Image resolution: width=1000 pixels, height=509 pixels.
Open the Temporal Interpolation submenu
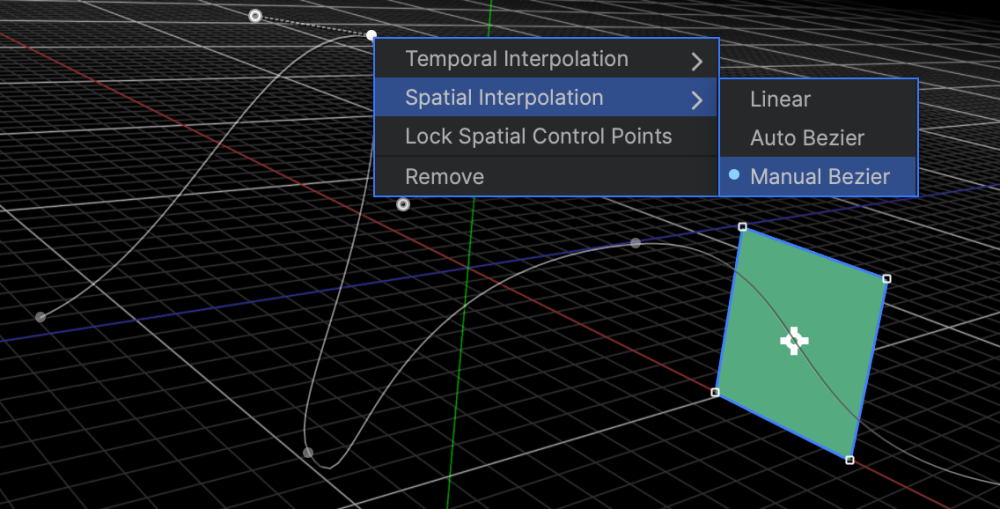tap(547, 59)
